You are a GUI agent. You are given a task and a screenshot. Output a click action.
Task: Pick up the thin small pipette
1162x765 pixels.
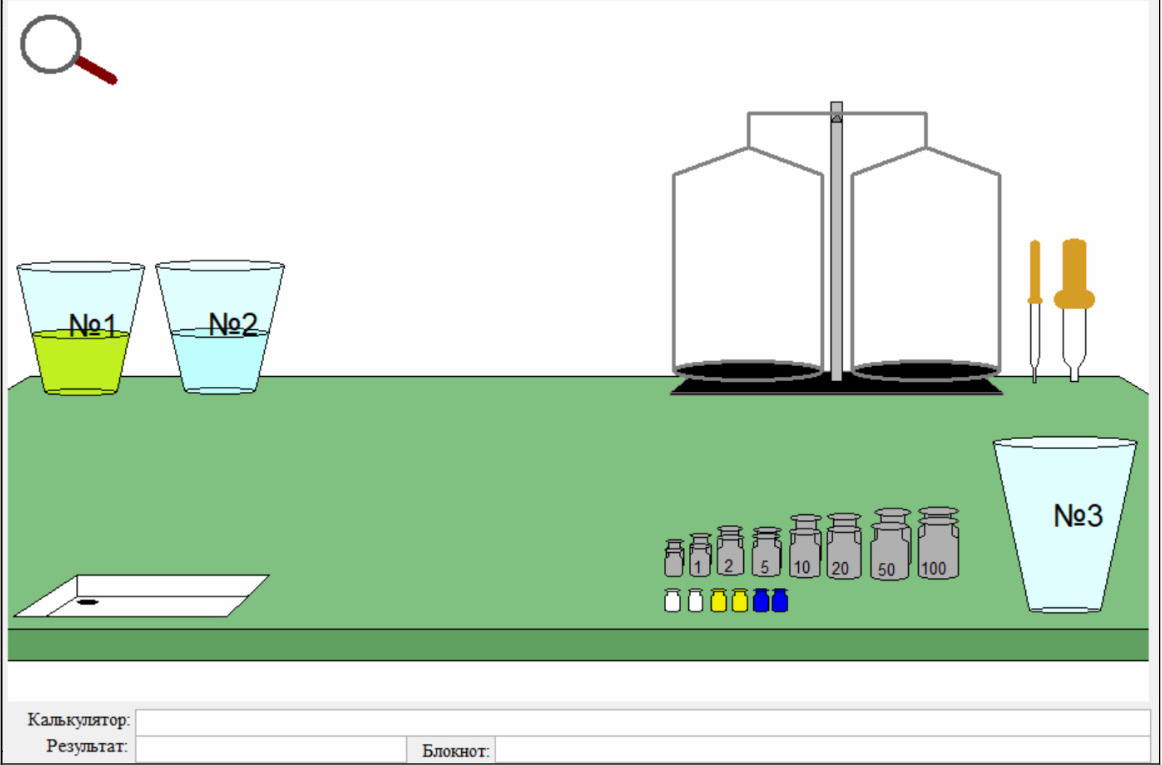tap(1035, 311)
